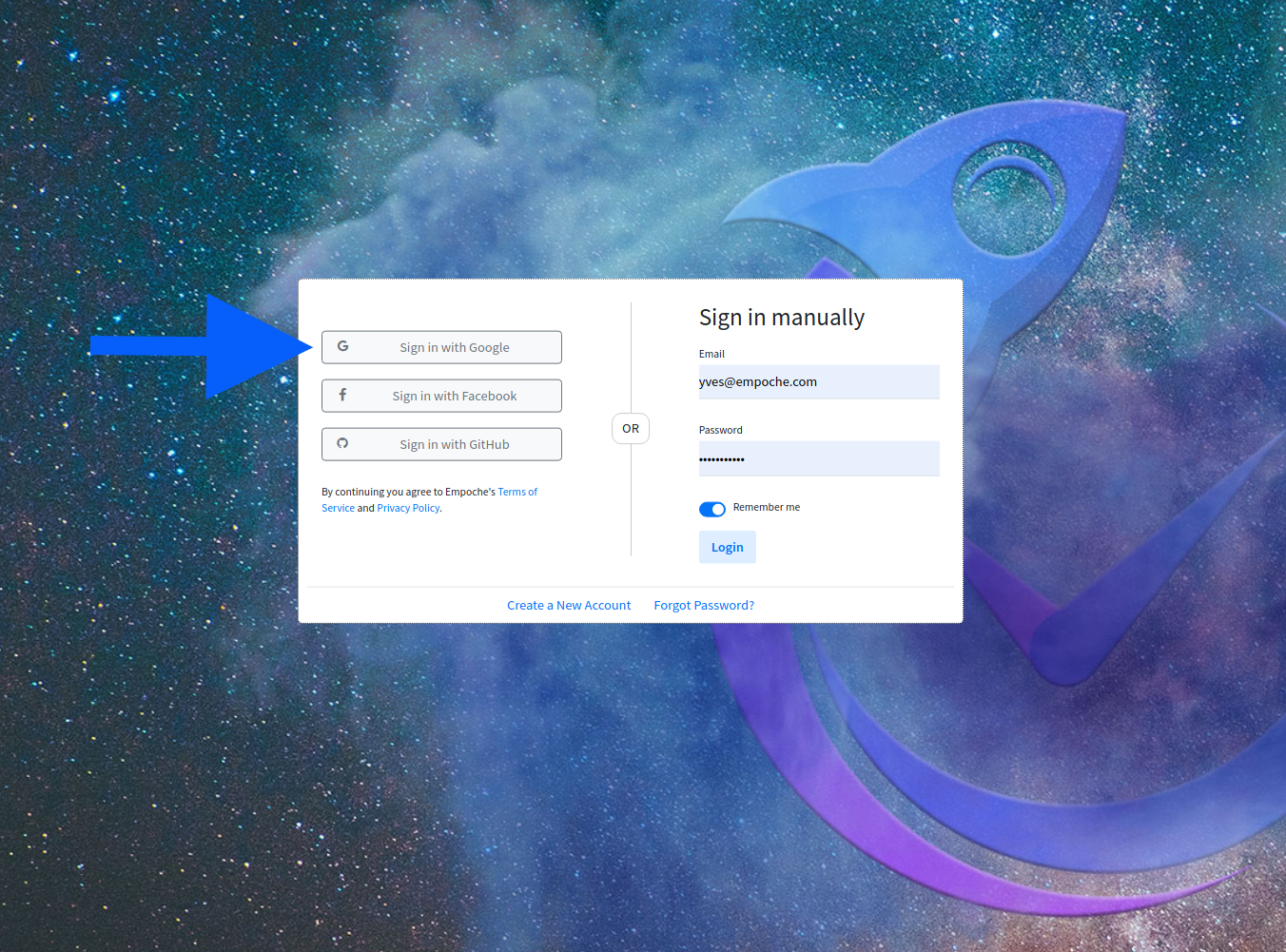Click the Facebook logo icon

(x=342, y=395)
